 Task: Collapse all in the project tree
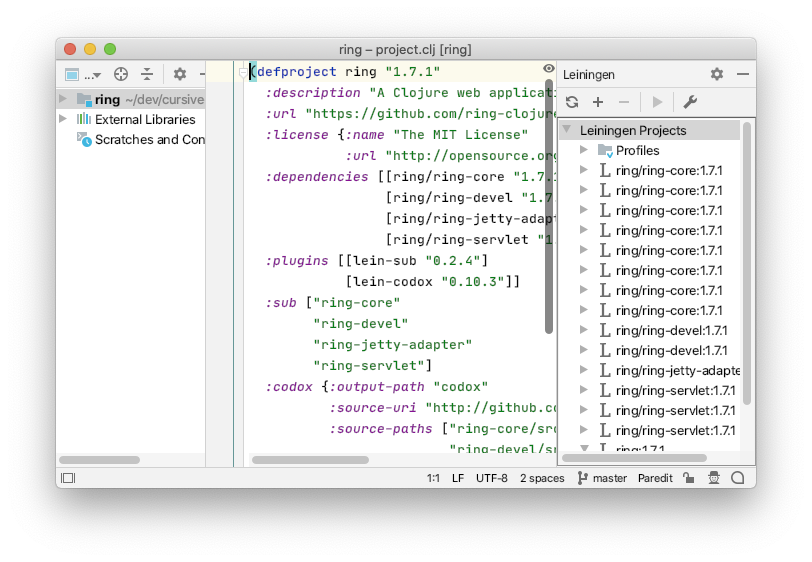click(147, 75)
